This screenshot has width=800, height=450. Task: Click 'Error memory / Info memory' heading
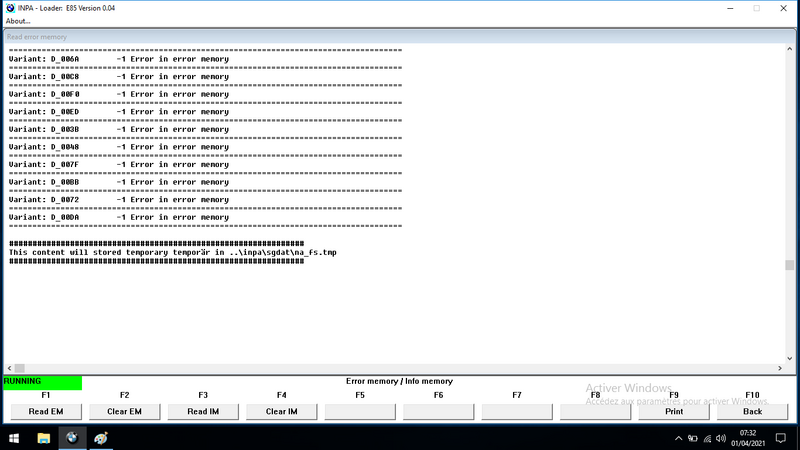pos(399,381)
